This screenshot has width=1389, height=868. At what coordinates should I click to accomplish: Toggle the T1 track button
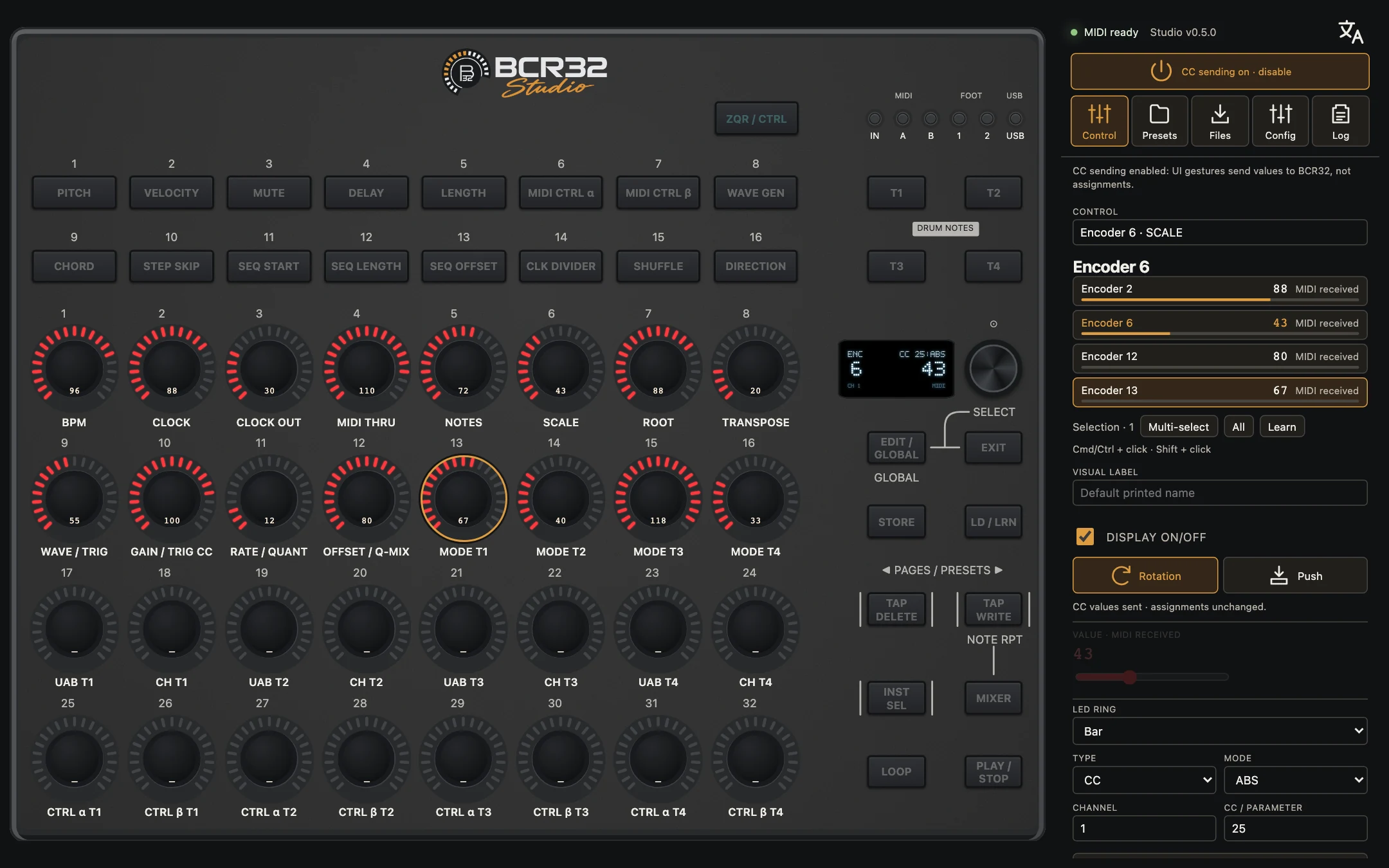[x=896, y=193]
